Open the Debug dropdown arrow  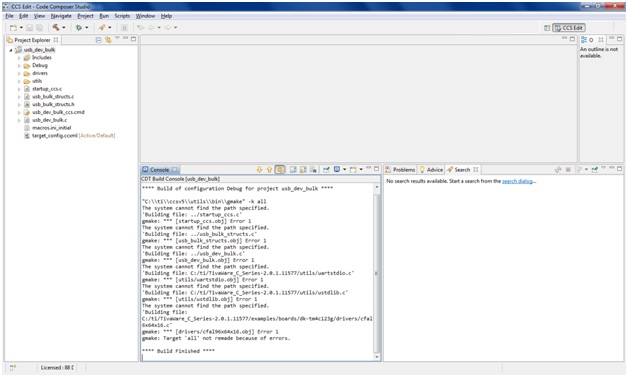pos(87,28)
